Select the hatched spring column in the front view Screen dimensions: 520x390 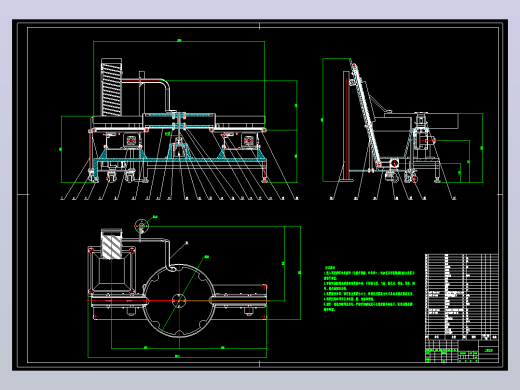point(112,87)
